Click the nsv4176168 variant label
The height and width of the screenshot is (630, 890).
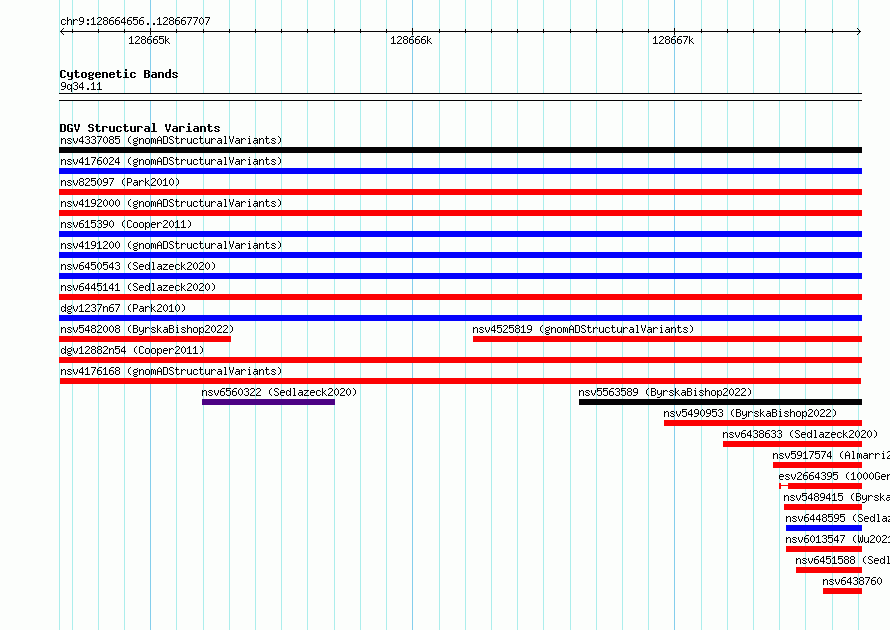(x=171, y=371)
